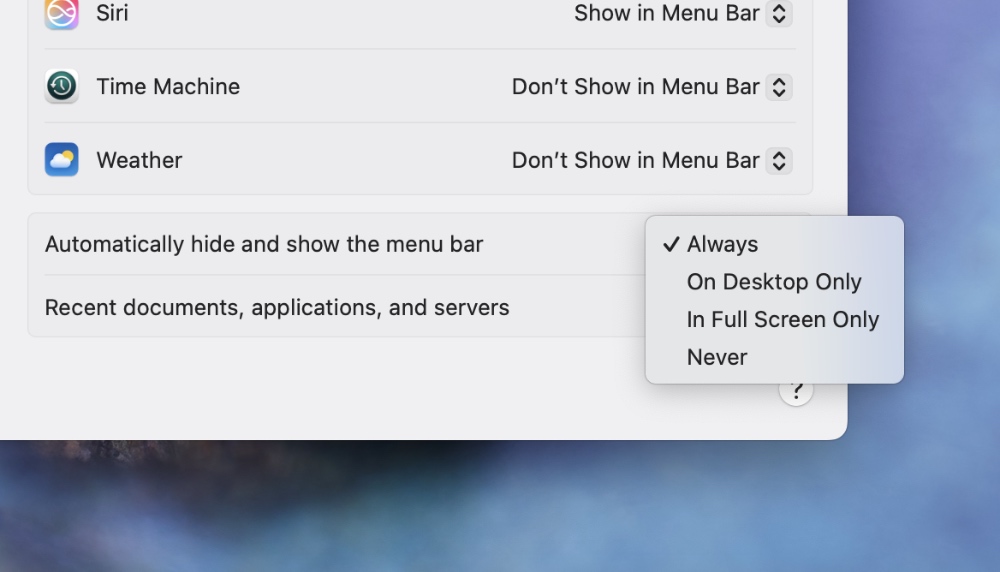1000x572 pixels.
Task: Click the Weather app icon
Action: click(x=62, y=160)
